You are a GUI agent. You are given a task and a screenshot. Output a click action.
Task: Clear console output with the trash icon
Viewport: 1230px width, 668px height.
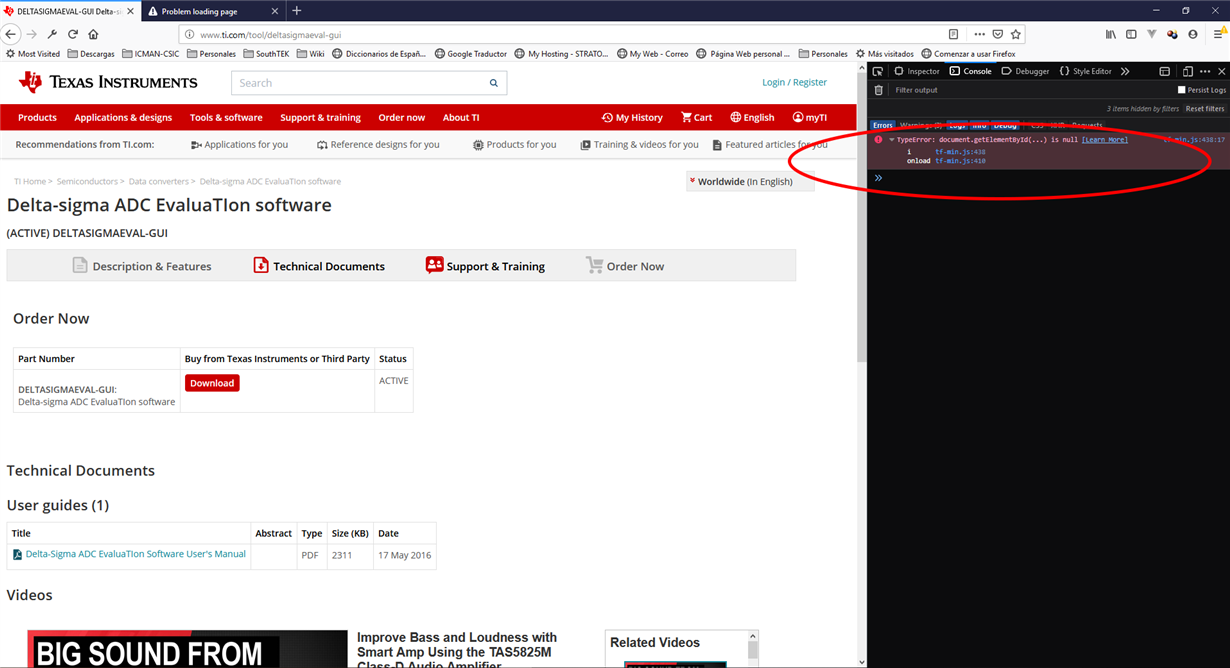[x=879, y=90]
